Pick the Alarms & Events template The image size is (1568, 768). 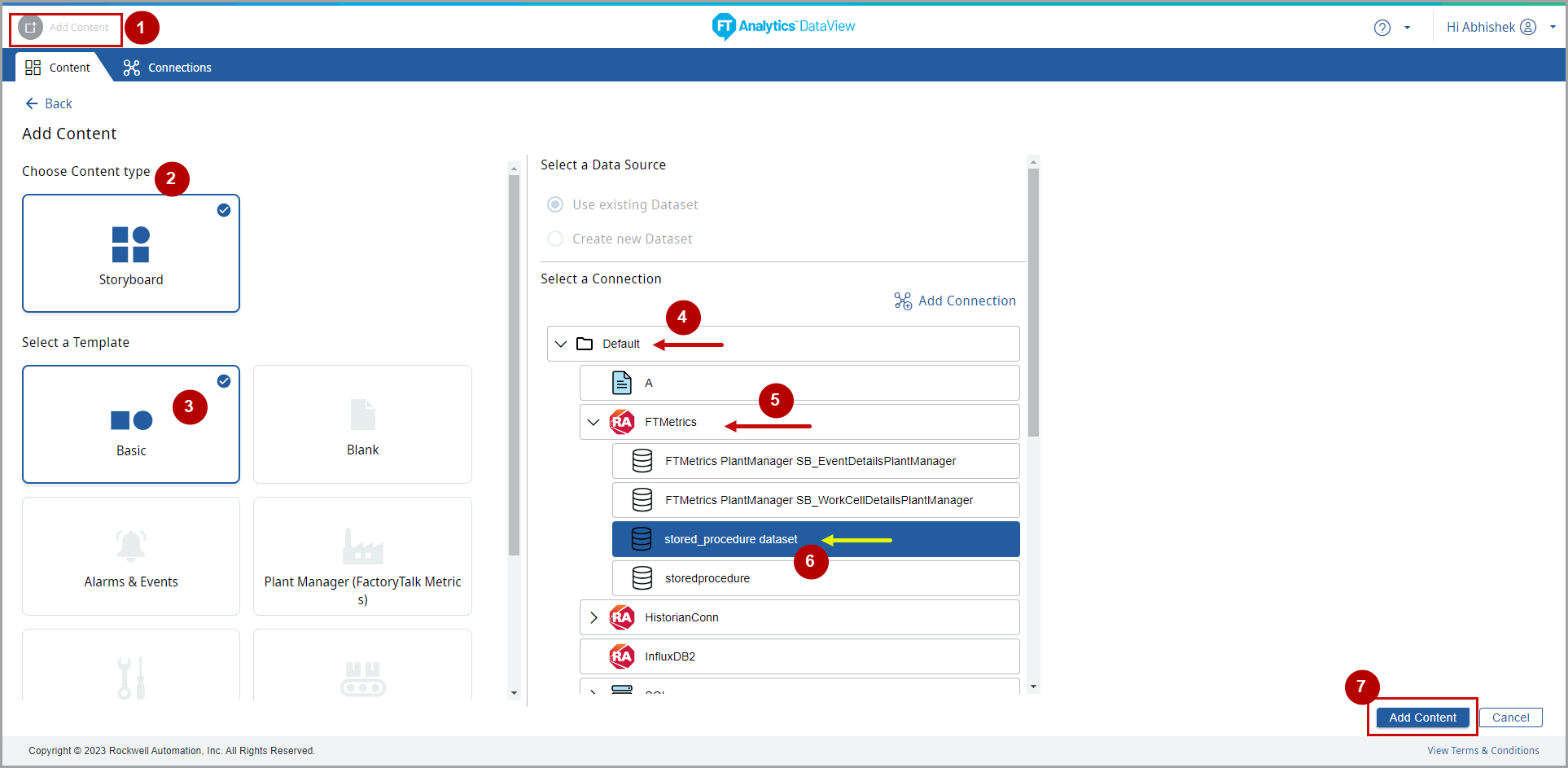click(x=131, y=556)
